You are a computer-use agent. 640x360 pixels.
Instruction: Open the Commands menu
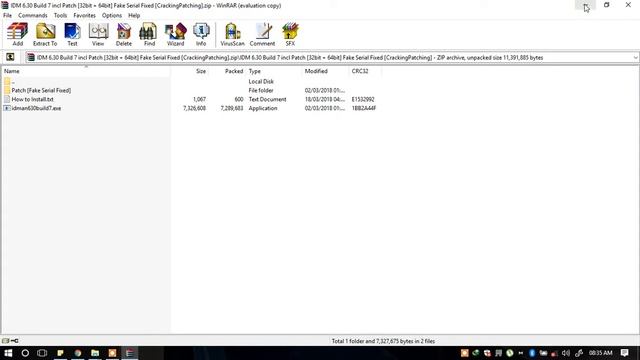[33, 16]
